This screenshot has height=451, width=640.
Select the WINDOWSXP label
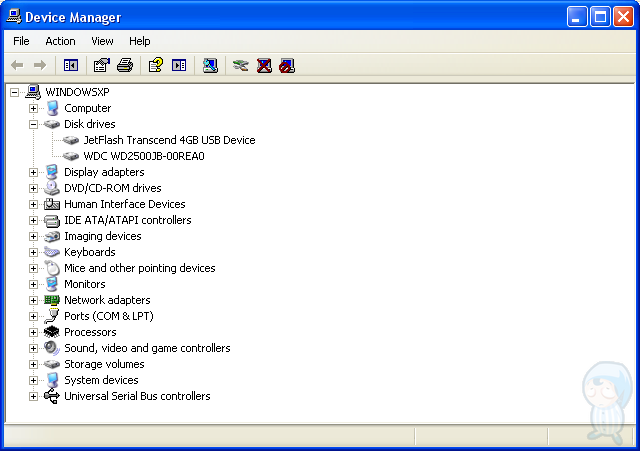pos(77,92)
